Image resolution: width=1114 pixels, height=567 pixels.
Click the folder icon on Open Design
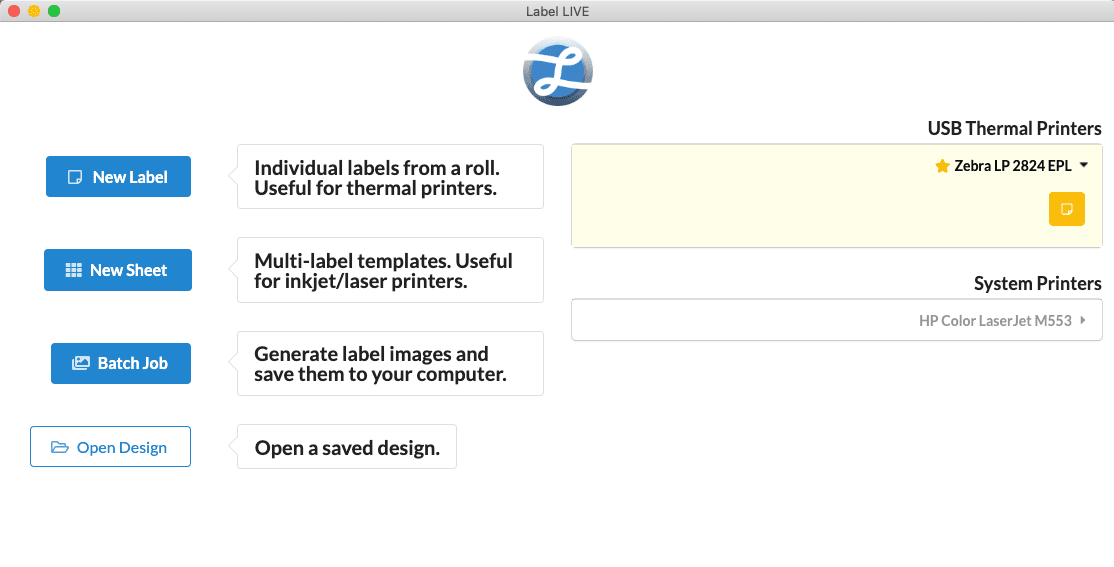tap(60, 447)
